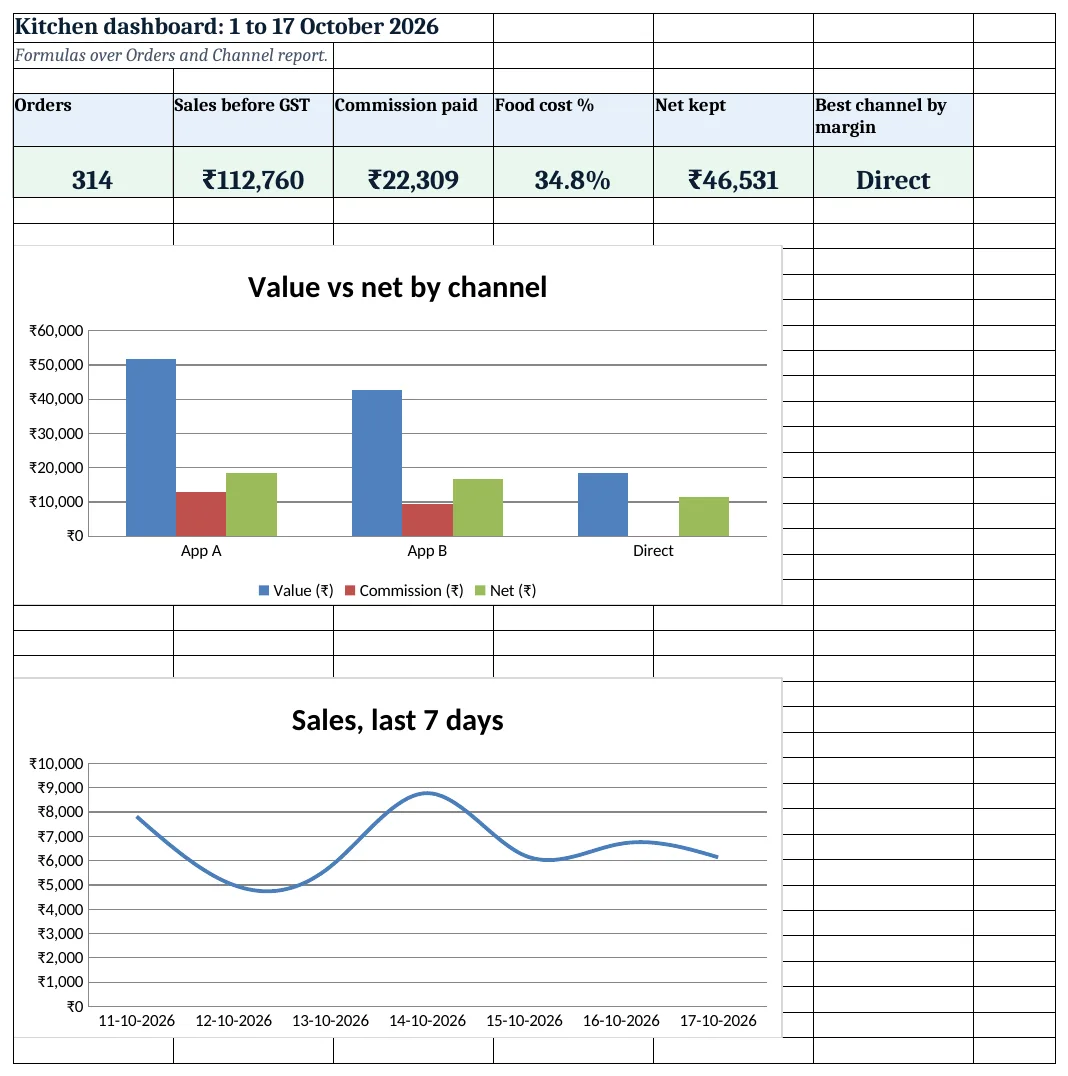This screenshot has height=1076, width=1068.
Task: Click the '12-10-2026' date axis label
Action: 233,1021
